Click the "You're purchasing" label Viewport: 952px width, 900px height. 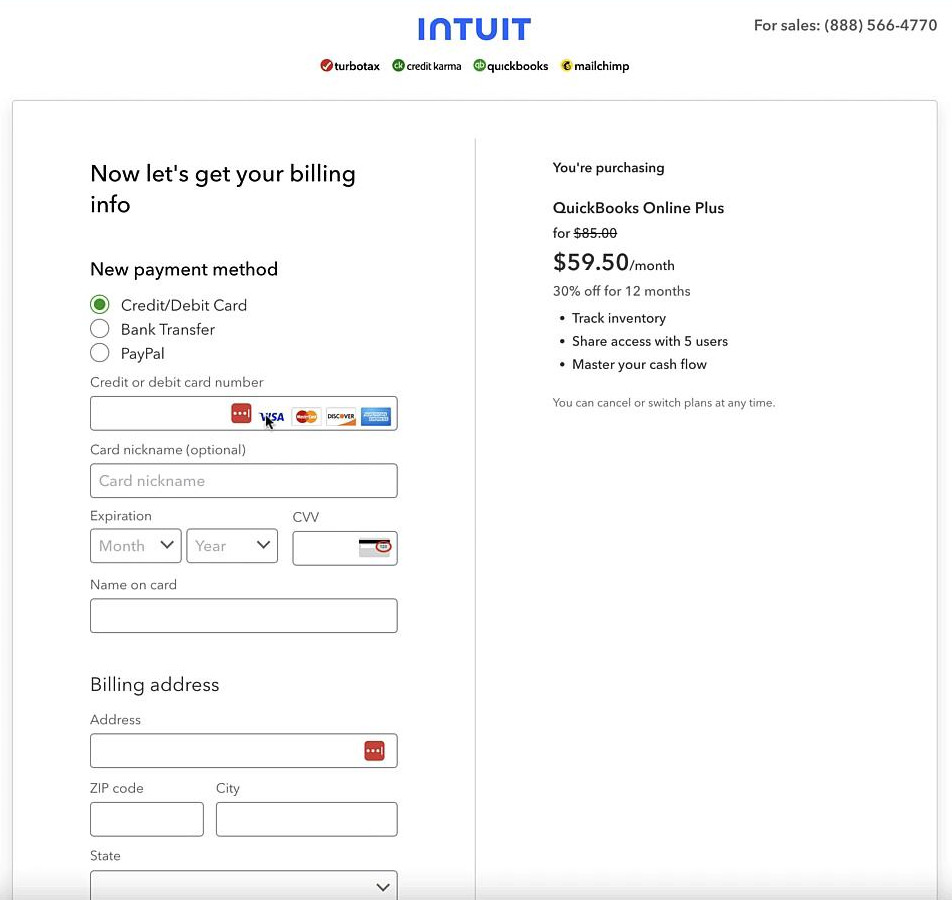[x=608, y=168]
